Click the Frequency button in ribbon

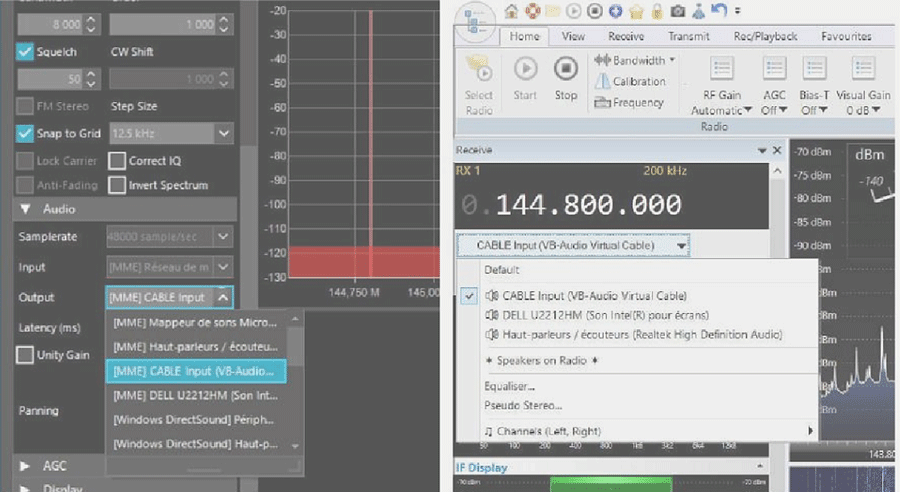pyautogui.click(x=629, y=103)
